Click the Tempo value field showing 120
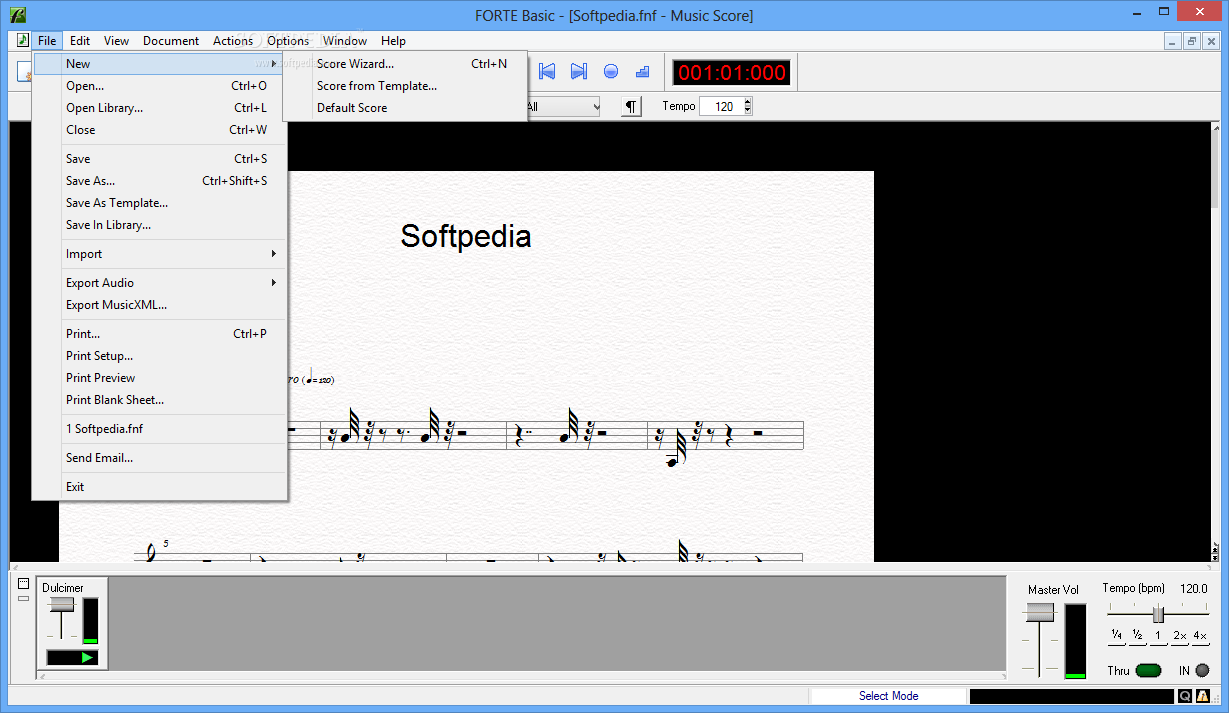 pyautogui.click(x=721, y=106)
